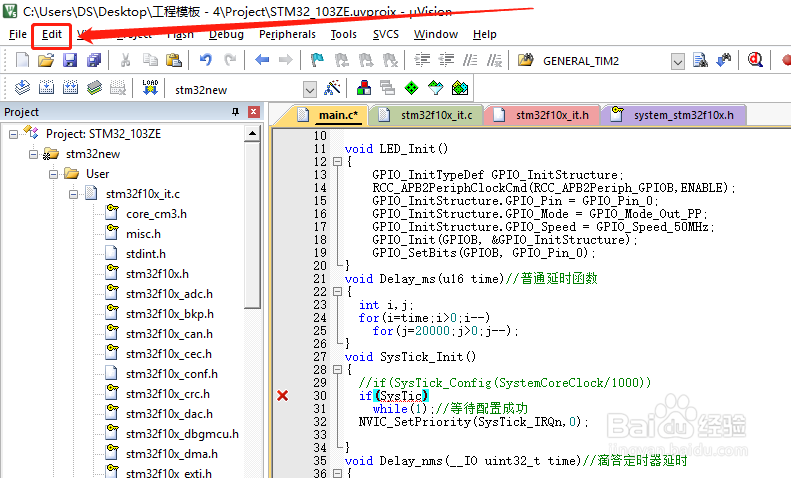The image size is (791, 478).
Task: Select core_cm3.h in the project tree
Action: 156,214
